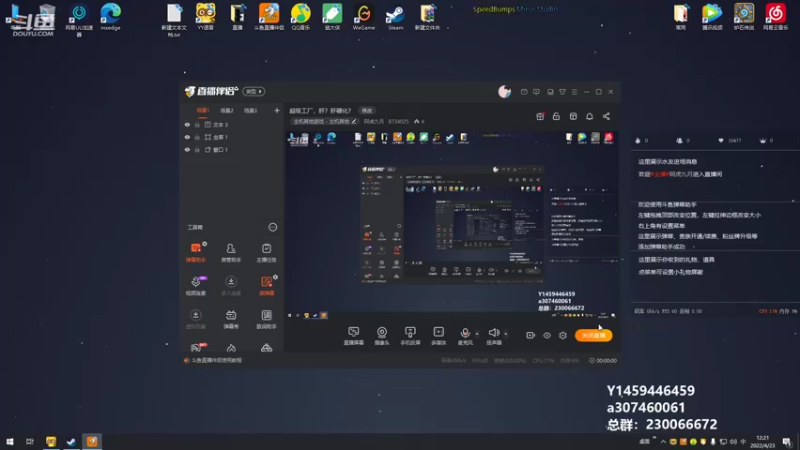Open the msedge desktop shortcut
Image resolution: width=800 pixels, height=450 pixels.
pyautogui.click(x=111, y=17)
